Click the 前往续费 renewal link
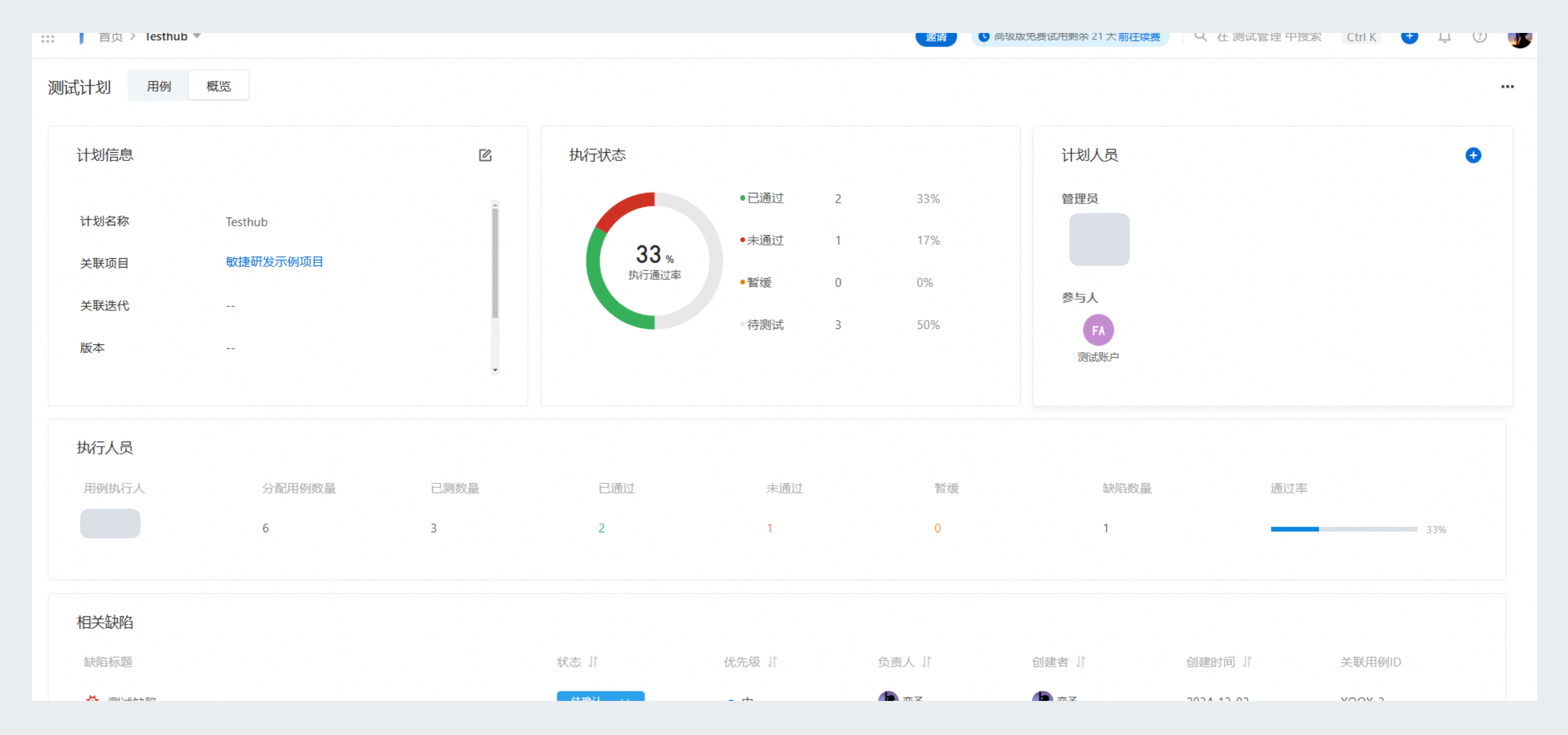The image size is (1568, 735). (x=1138, y=37)
